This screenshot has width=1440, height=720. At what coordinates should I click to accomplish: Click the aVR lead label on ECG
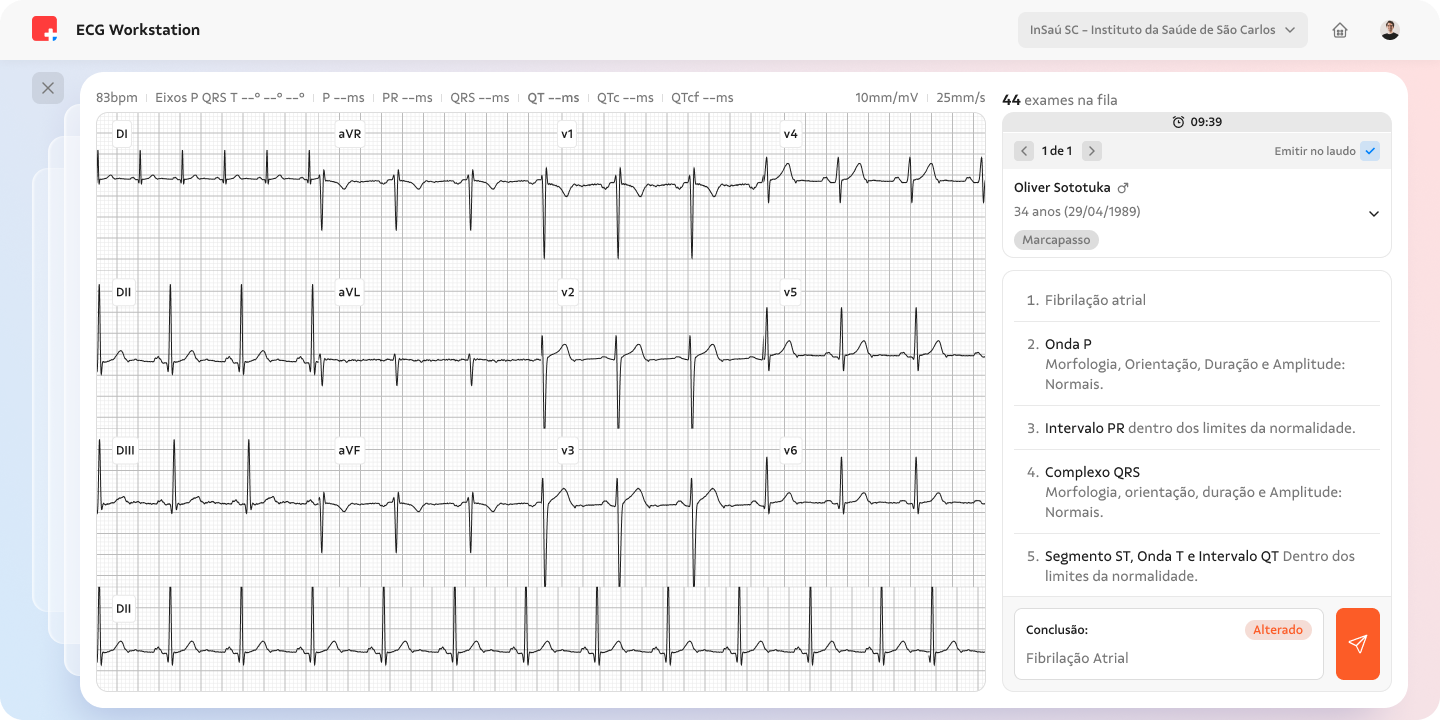(349, 134)
